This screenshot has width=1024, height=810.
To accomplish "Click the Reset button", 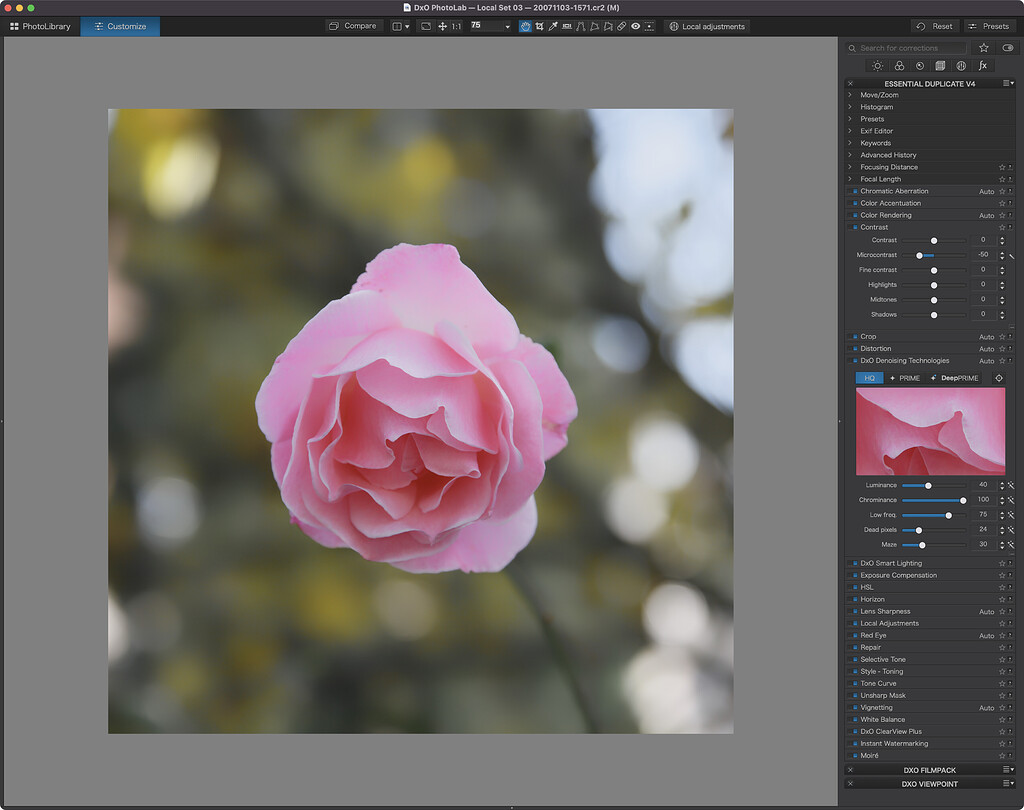I will (935, 26).
